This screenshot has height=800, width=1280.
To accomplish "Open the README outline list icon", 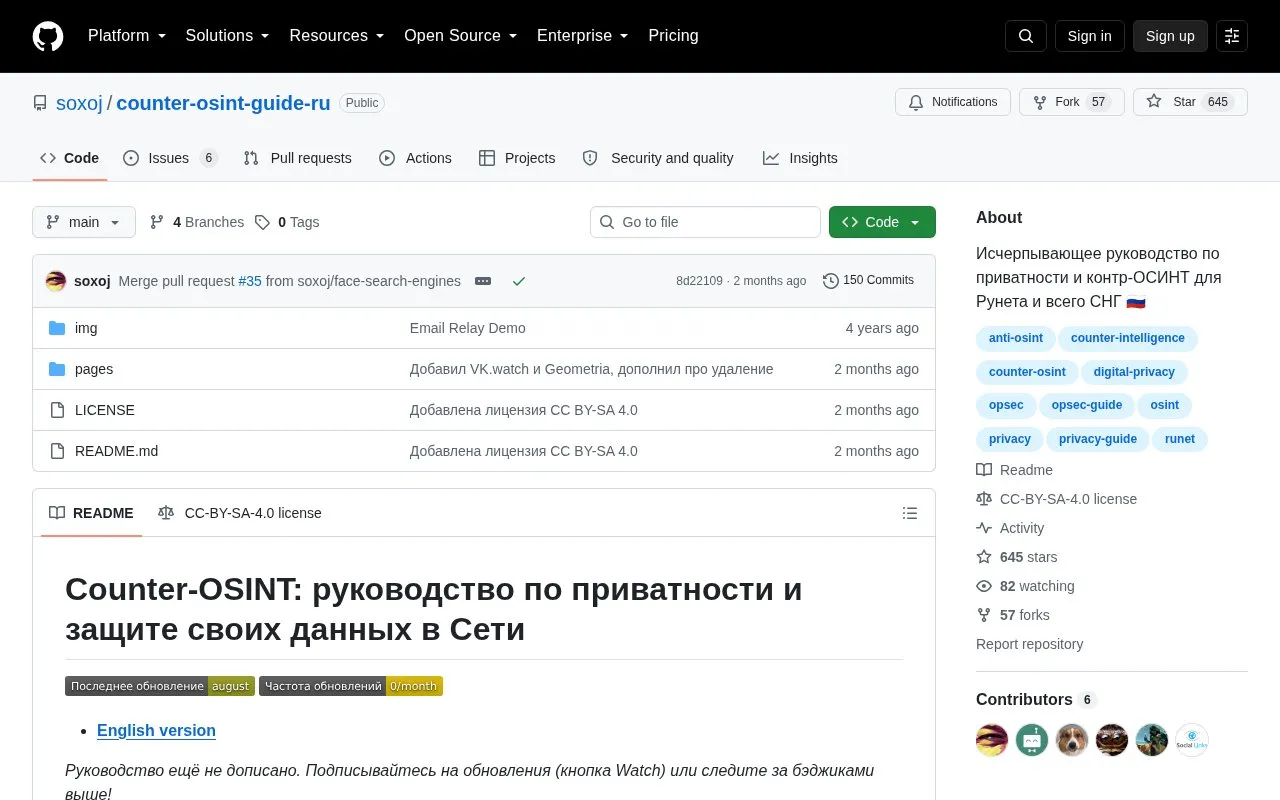I will [x=910, y=513].
